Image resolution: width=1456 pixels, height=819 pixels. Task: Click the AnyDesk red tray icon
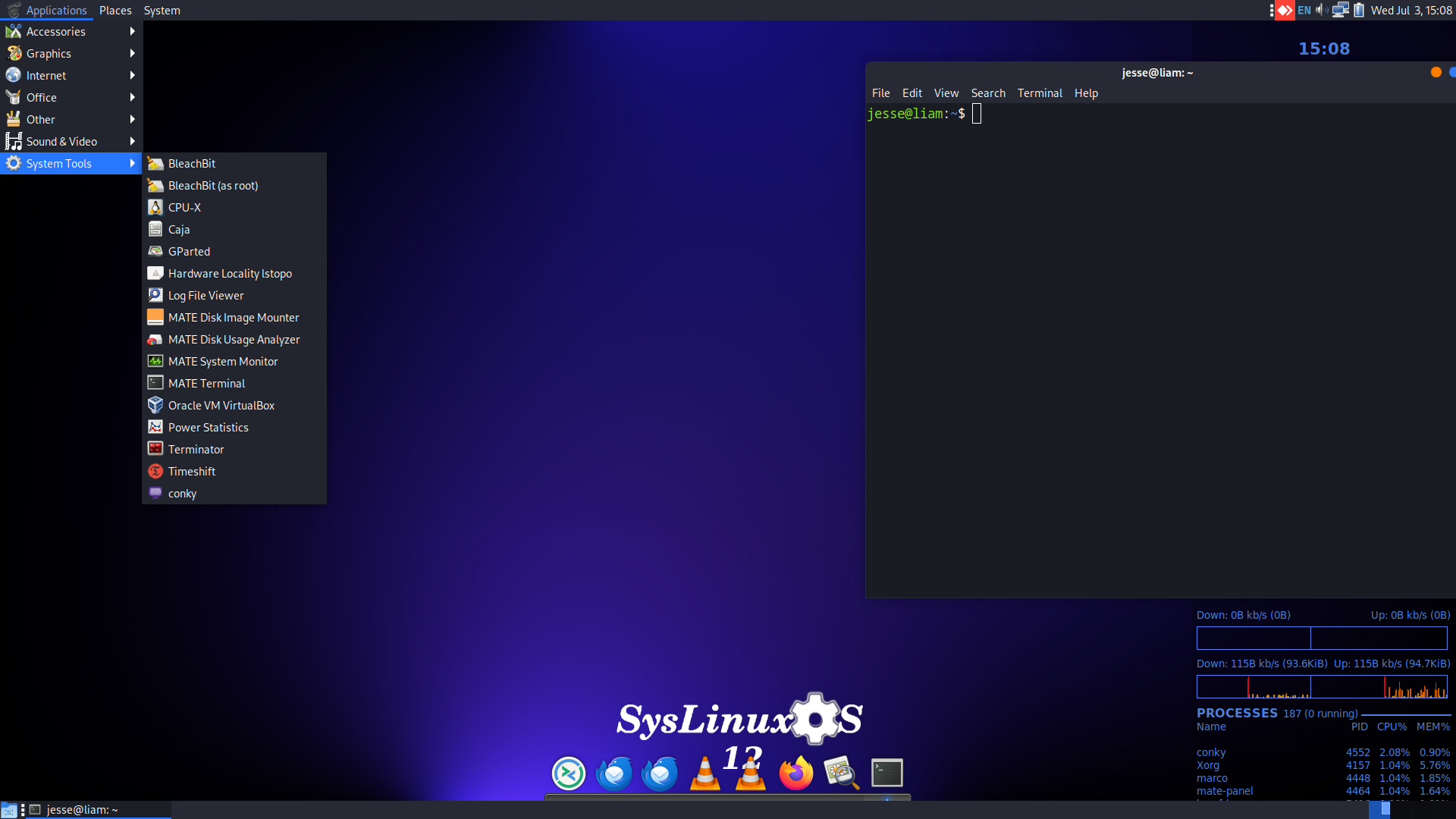pyautogui.click(x=1285, y=11)
